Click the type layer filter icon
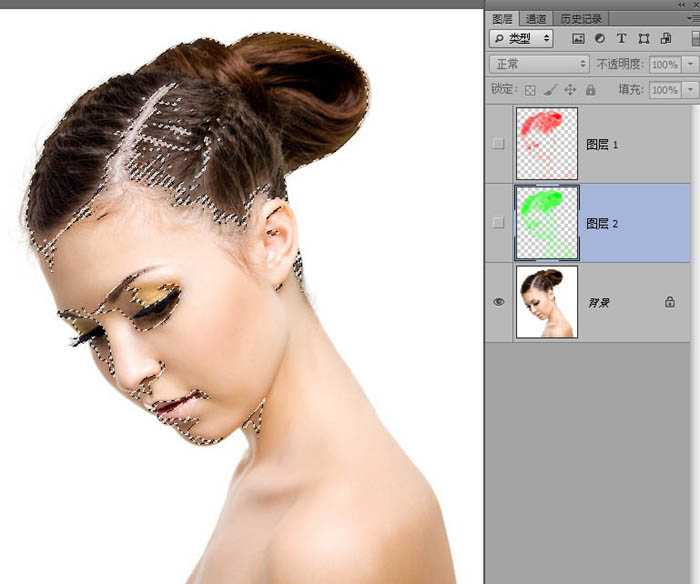The height and width of the screenshot is (584, 700). [621, 38]
